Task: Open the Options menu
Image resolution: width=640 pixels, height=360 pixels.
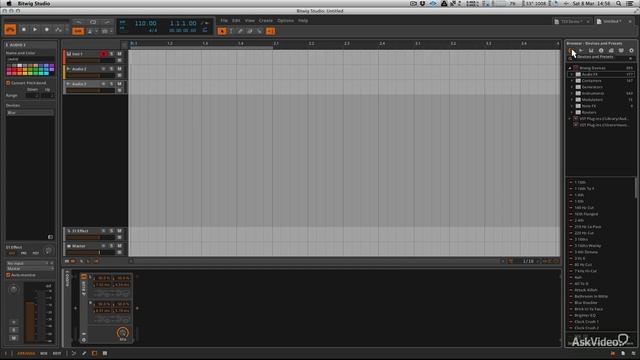Action: pyautogui.click(x=285, y=20)
